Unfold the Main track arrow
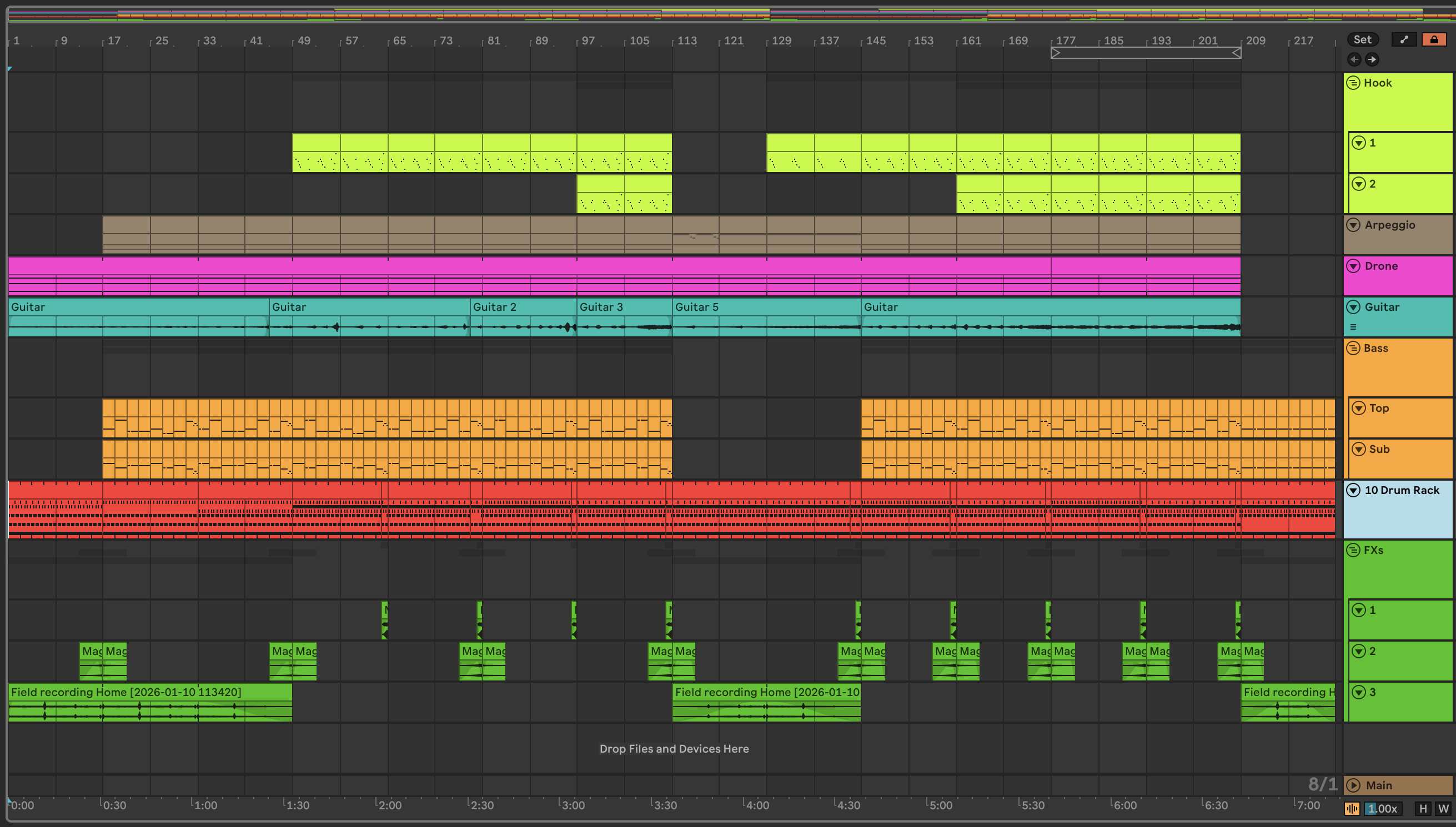Viewport: 1456px width, 827px height. (x=1354, y=785)
